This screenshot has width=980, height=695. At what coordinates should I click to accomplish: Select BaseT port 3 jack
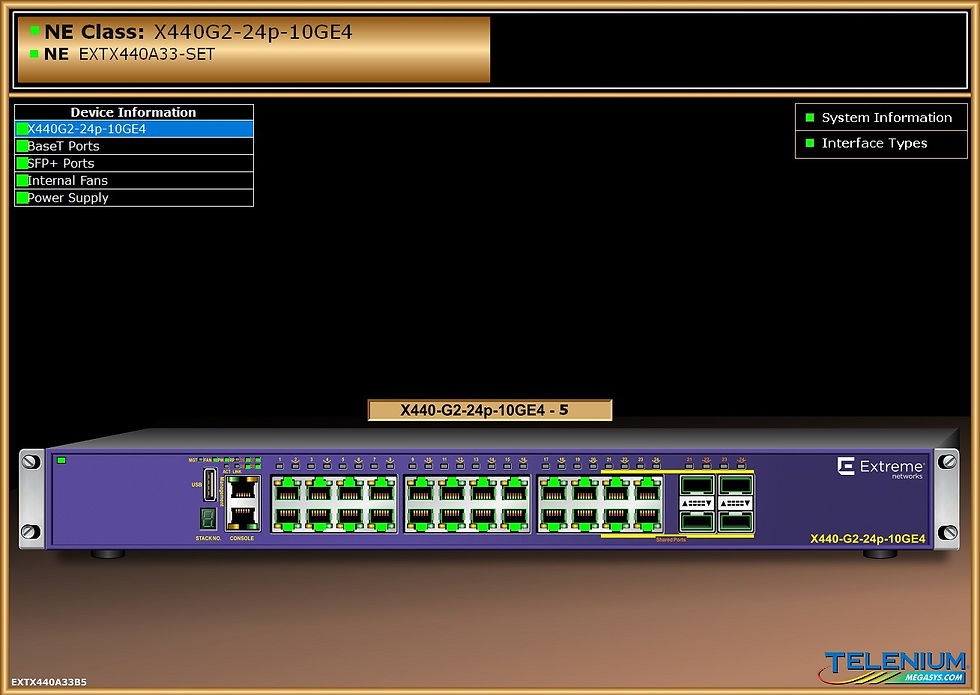coord(318,490)
